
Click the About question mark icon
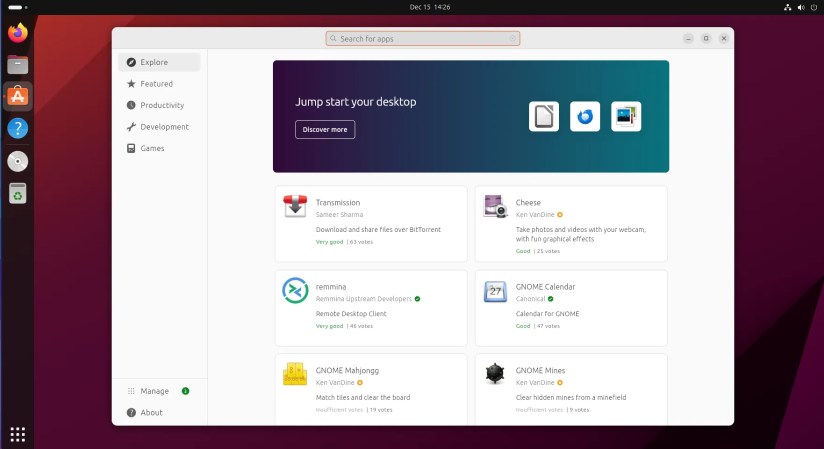[131, 413]
